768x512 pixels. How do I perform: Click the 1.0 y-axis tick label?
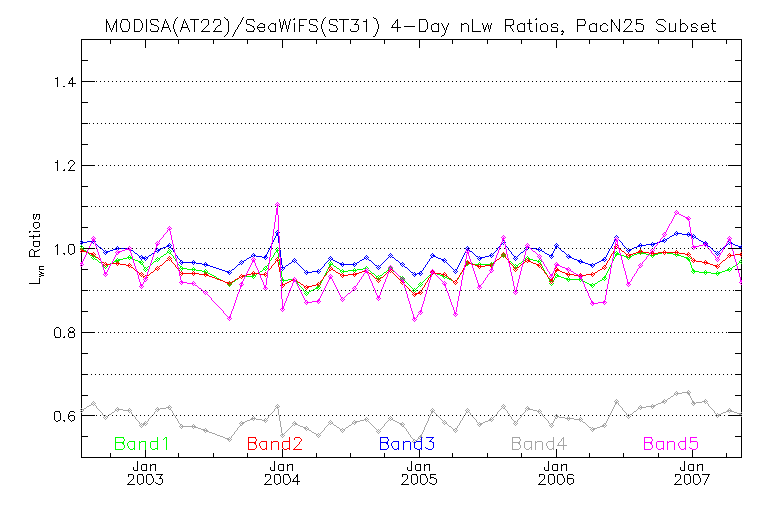coord(65,249)
